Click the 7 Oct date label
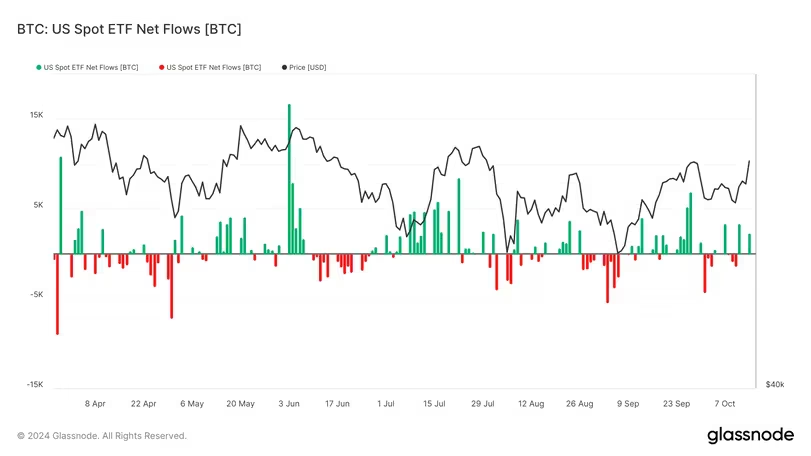The image size is (811, 456). tap(725, 404)
